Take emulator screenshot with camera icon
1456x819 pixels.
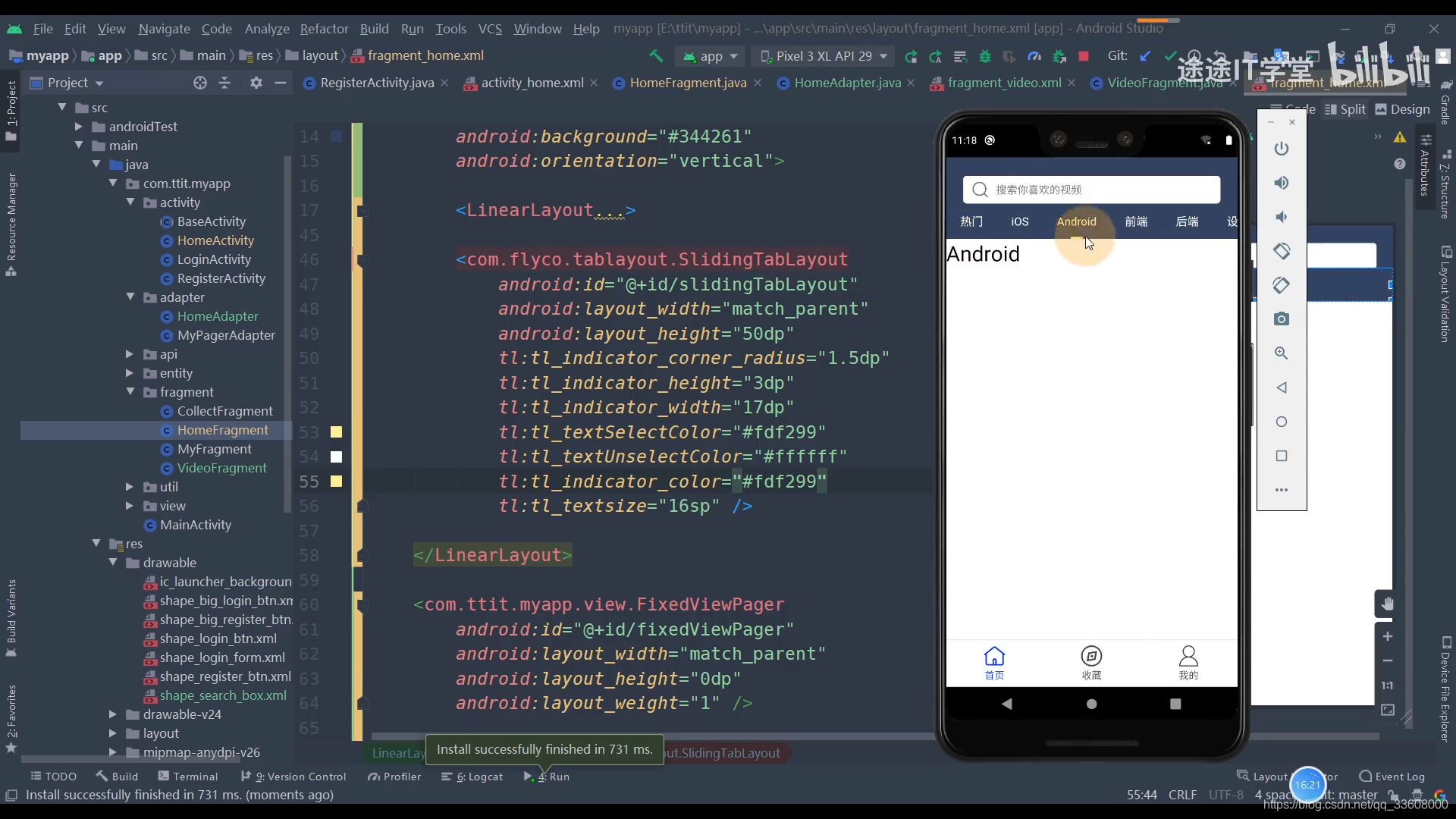pos(1282,319)
